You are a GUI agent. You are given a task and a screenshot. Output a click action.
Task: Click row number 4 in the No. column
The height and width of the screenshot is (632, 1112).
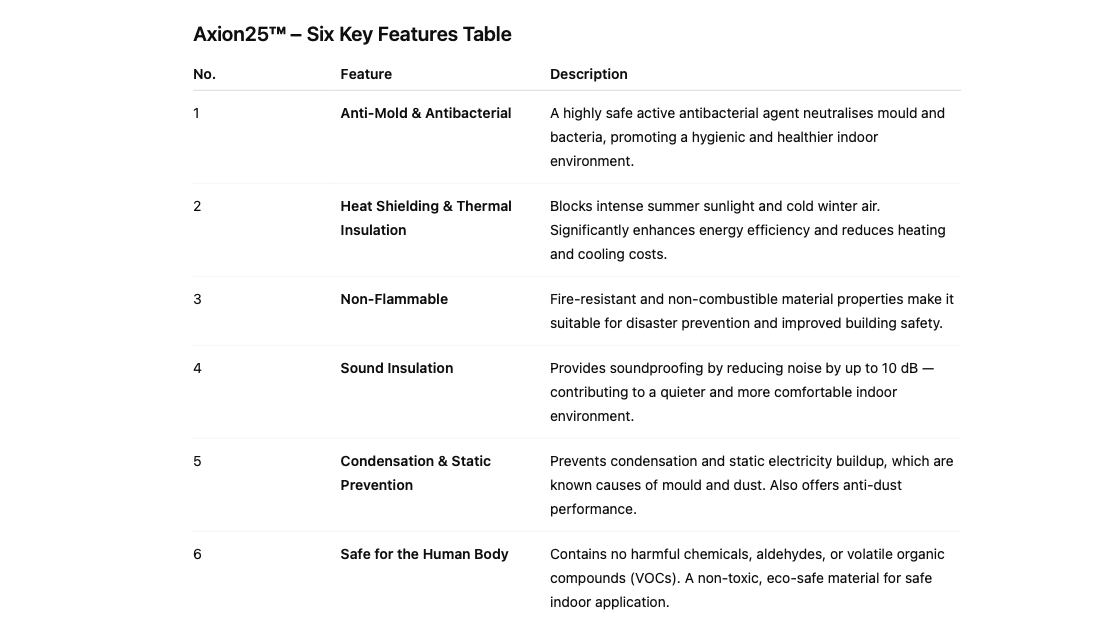point(197,368)
